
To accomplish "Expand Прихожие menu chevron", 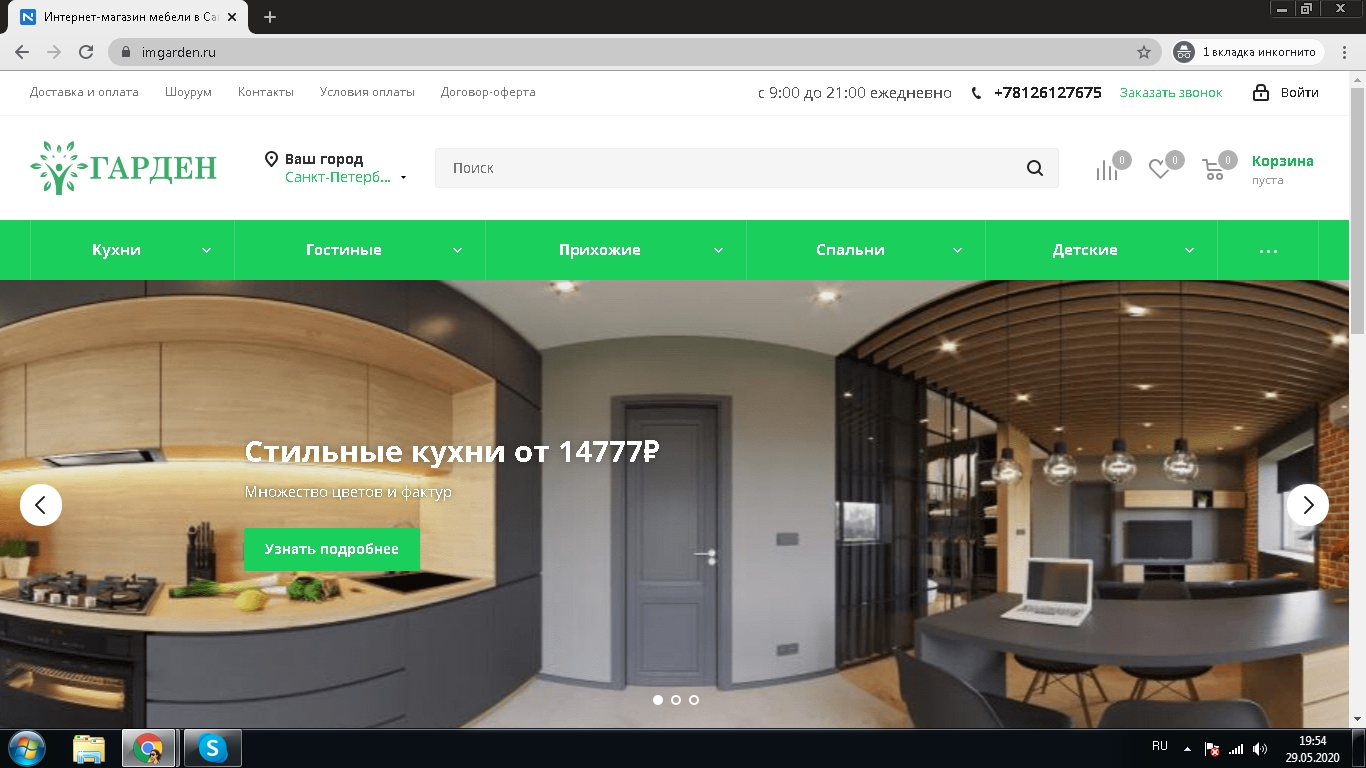I will [x=718, y=250].
